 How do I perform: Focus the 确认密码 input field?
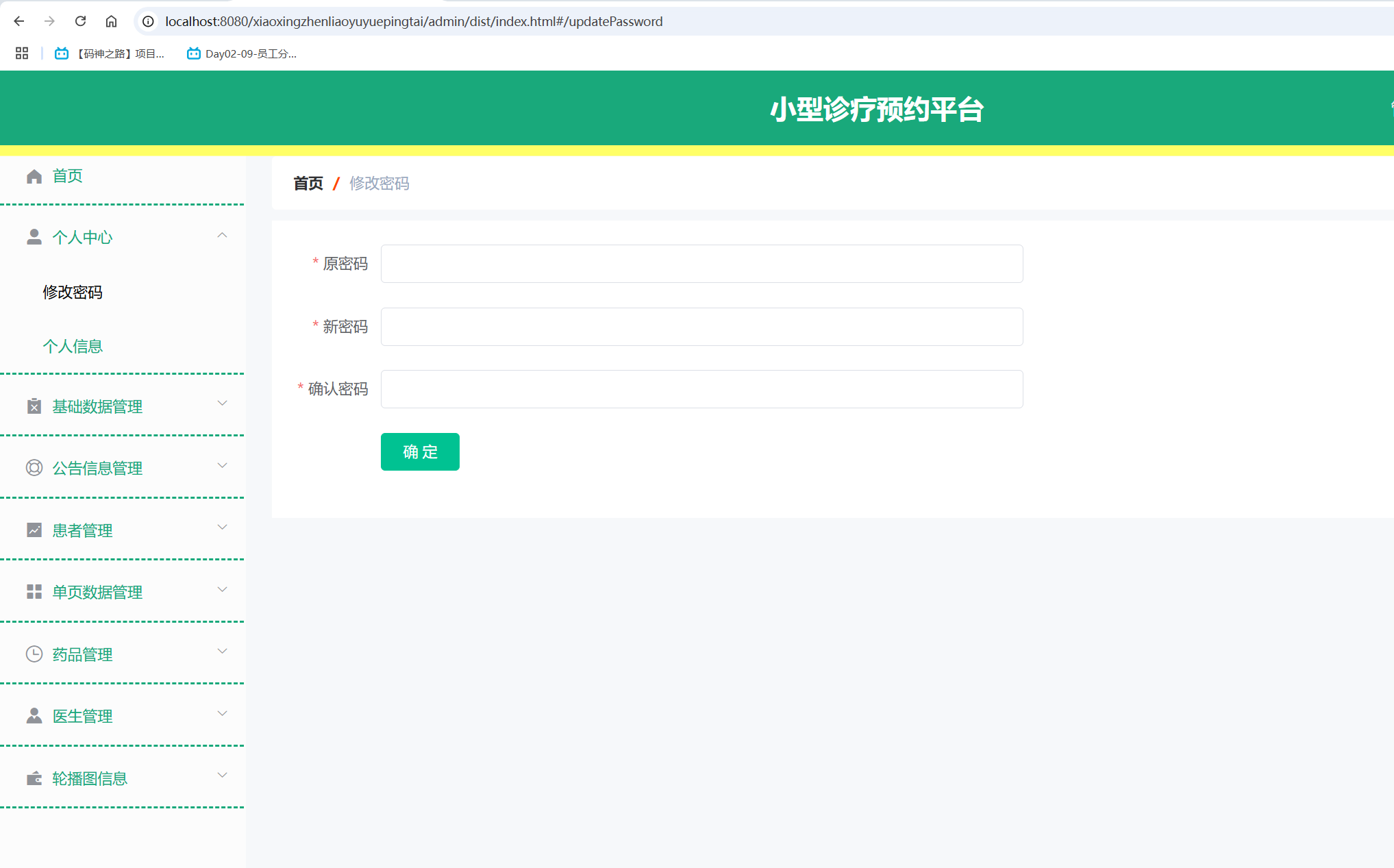pos(701,389)
